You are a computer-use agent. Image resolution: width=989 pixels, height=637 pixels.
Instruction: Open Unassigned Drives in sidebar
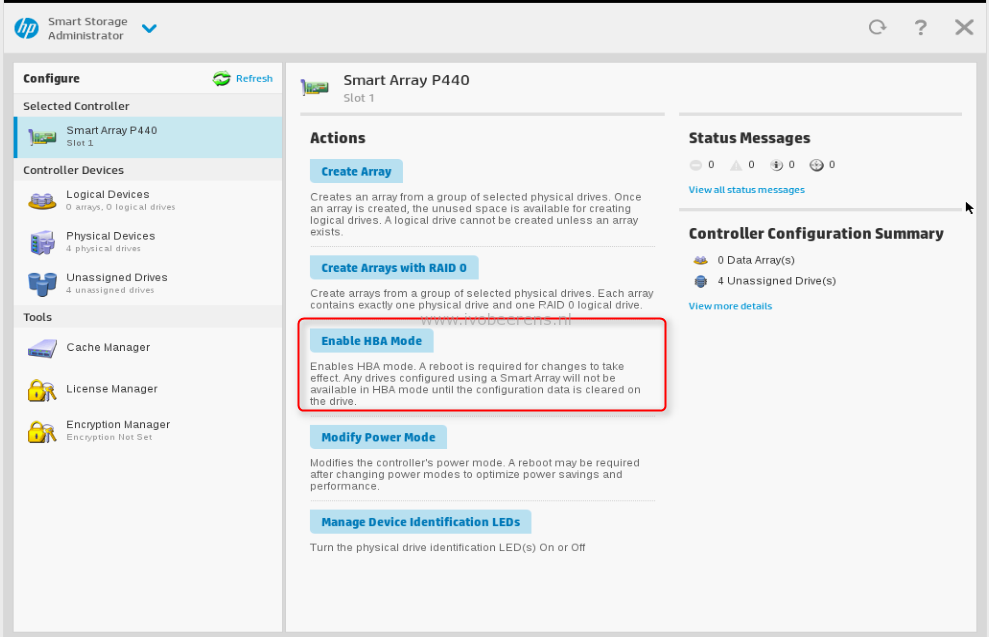coord(149,283)
